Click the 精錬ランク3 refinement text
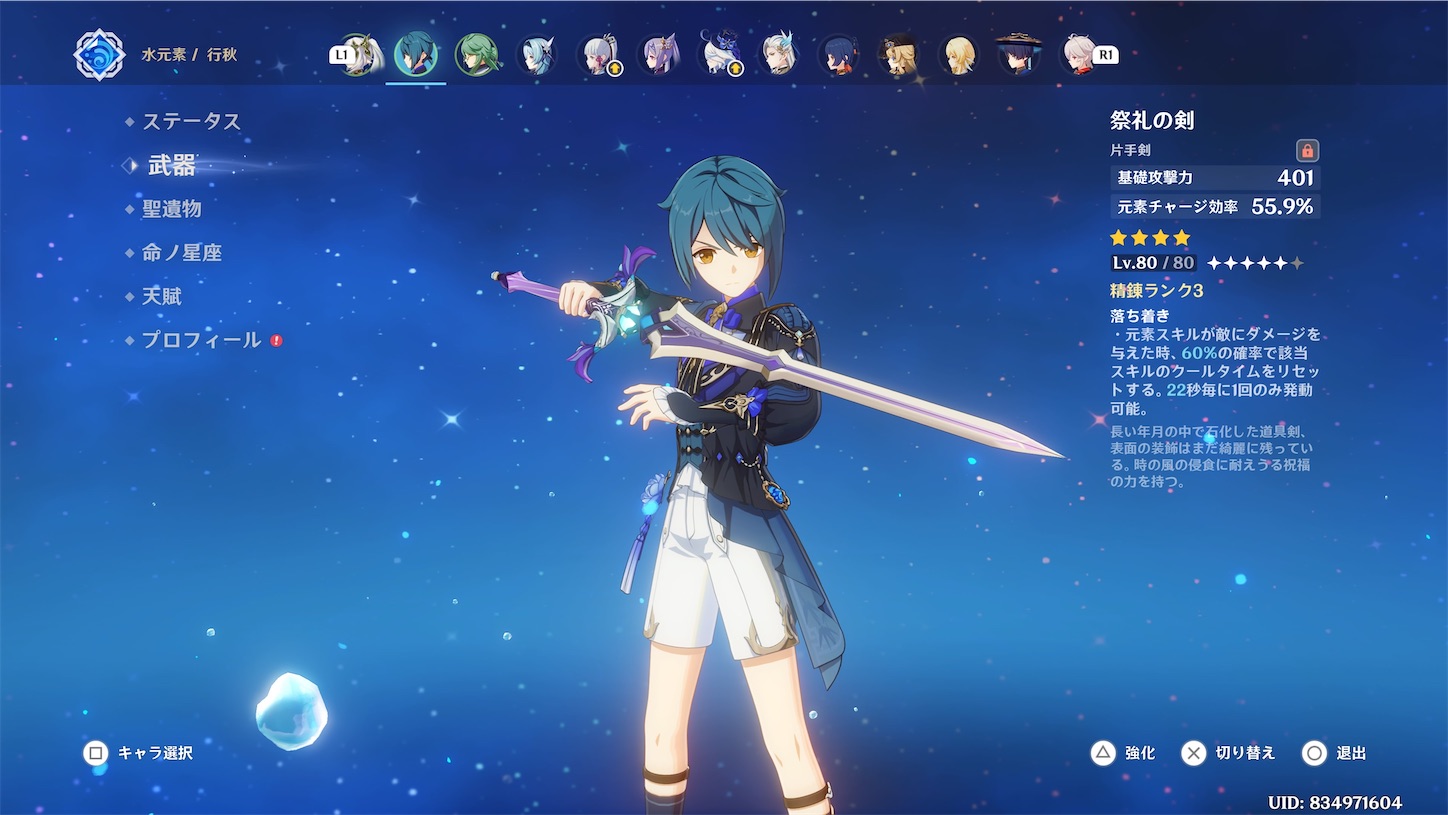Image resolution: width=1448 pixels, height=815 pixels. [x=1156, y=291]
